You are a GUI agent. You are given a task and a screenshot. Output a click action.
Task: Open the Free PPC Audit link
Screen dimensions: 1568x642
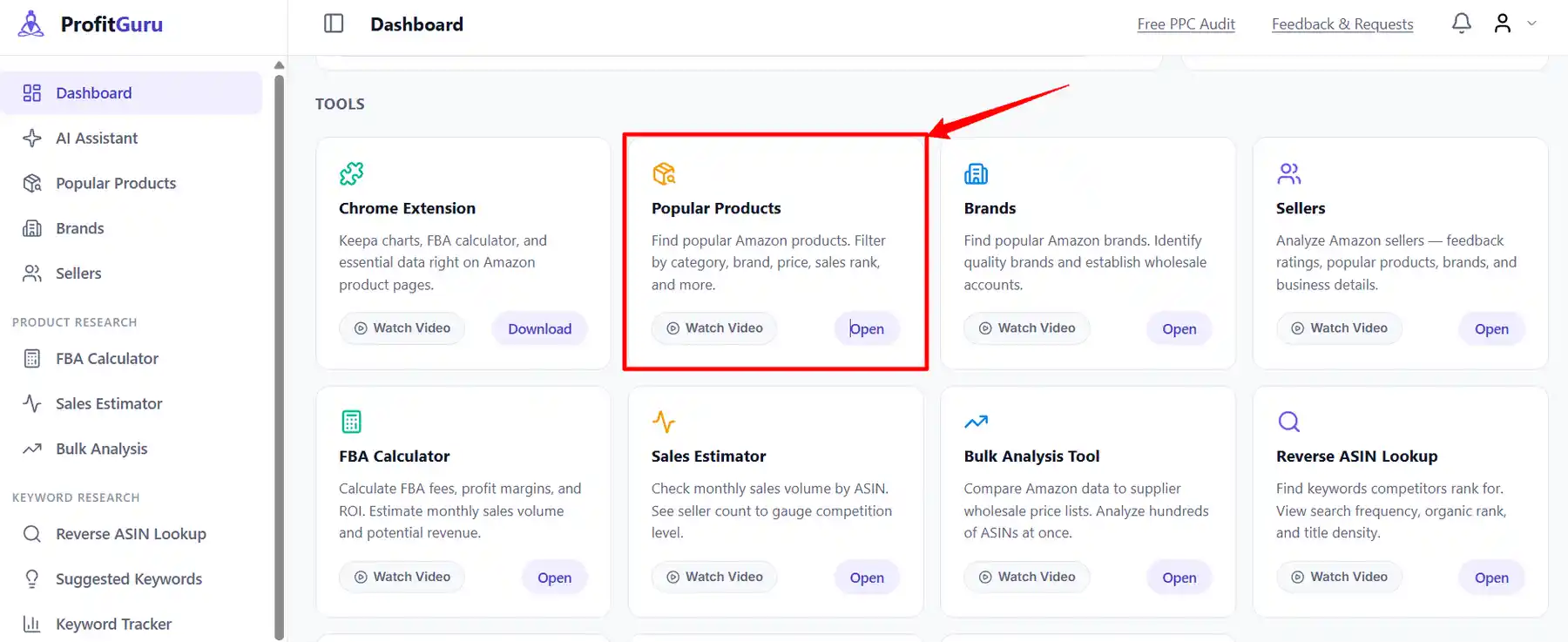[1186, 24]
